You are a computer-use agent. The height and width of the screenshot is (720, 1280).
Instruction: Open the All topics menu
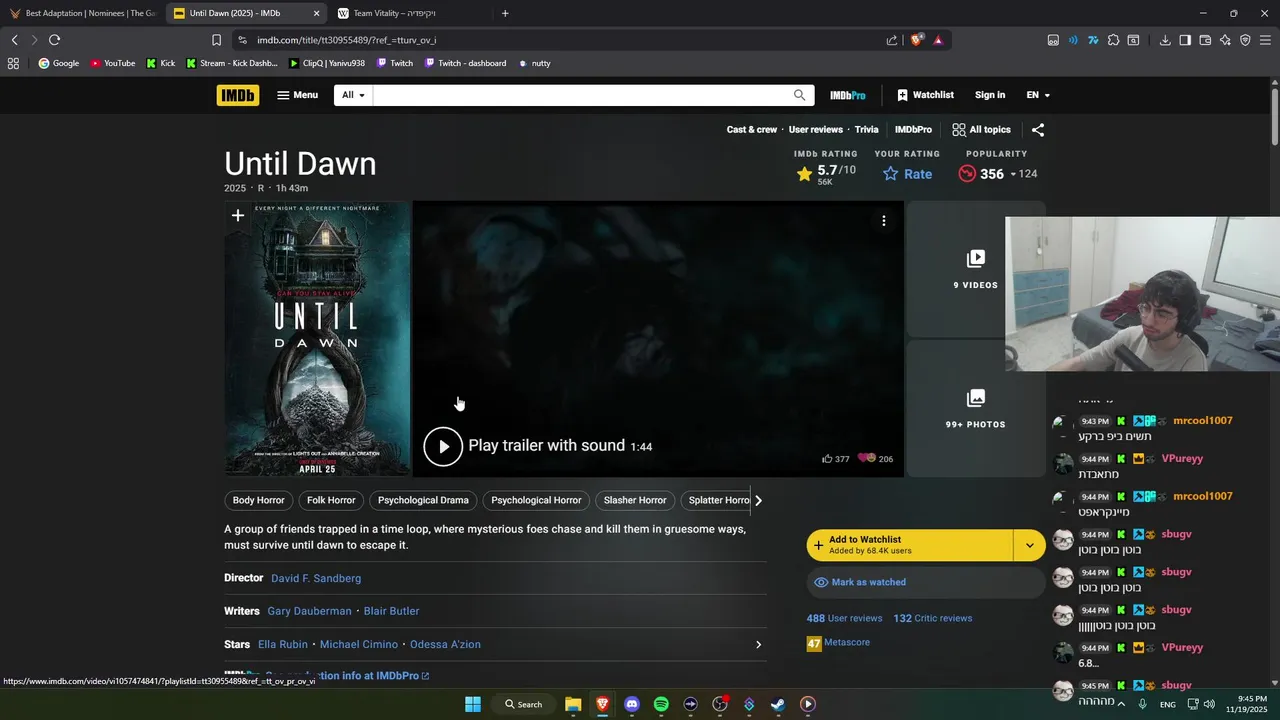point(981,130)
